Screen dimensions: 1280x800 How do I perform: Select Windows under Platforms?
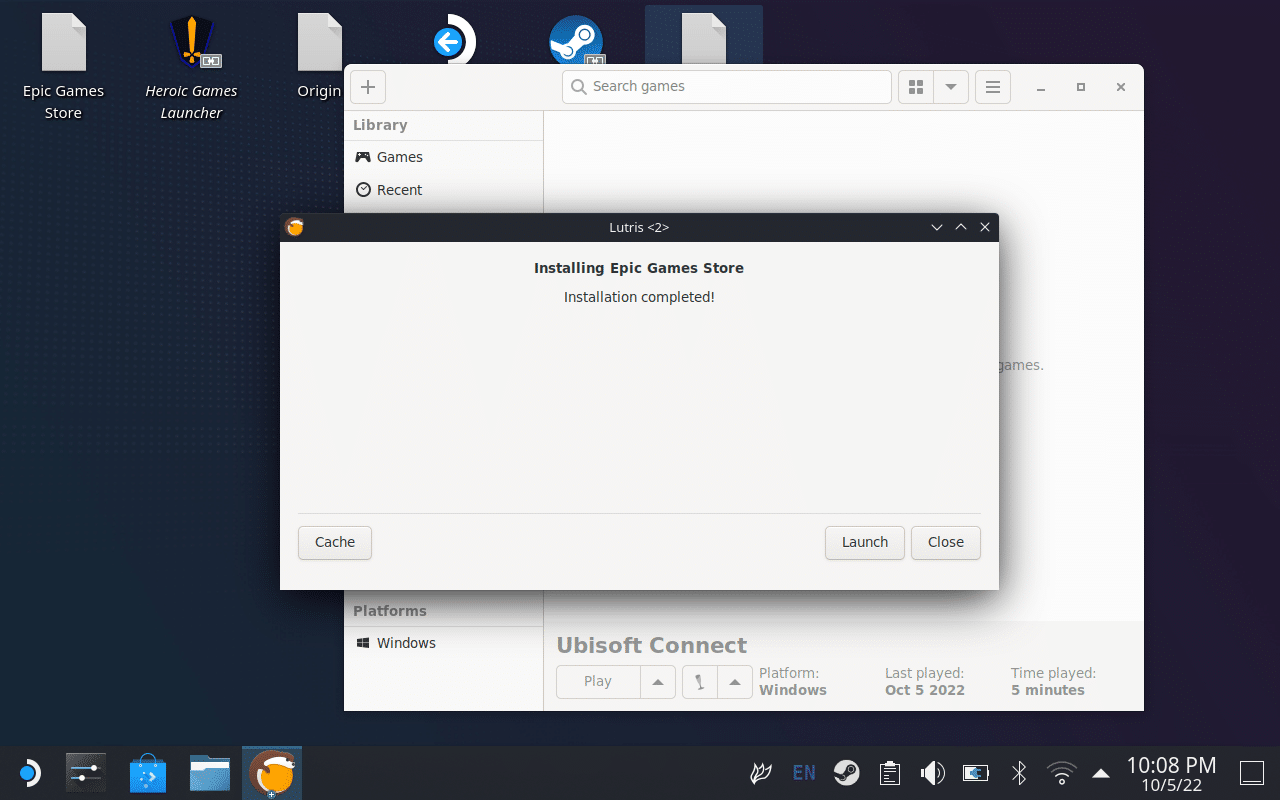(x=443, y=643)
